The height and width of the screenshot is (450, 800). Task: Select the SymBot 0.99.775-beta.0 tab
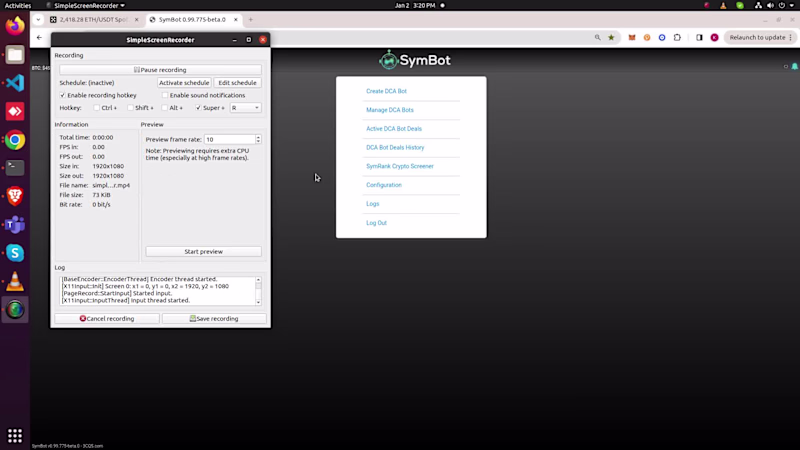(192, 19)
